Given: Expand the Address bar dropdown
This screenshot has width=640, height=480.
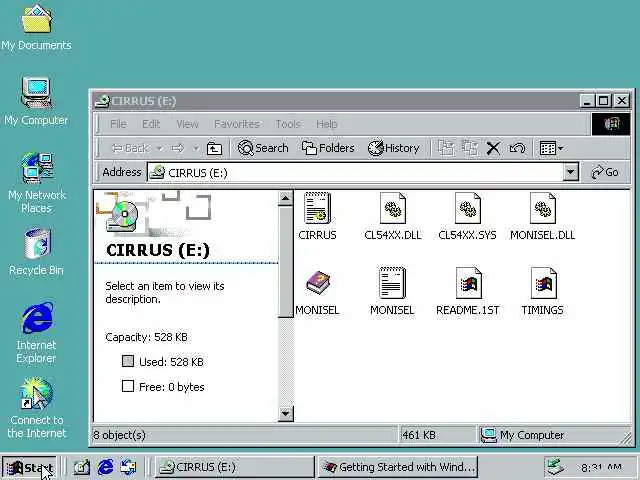Looking at the screenshot, I should pyautogui.click(x=571, y=172).
